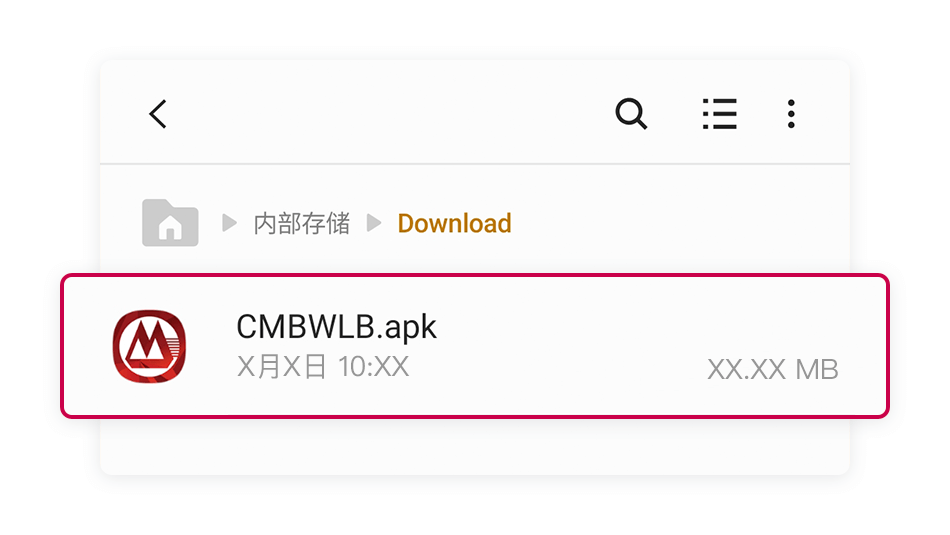Viewport: 950px width, 535px height.
Task: Go back using the left arrow icon
Action: (158, 114)
